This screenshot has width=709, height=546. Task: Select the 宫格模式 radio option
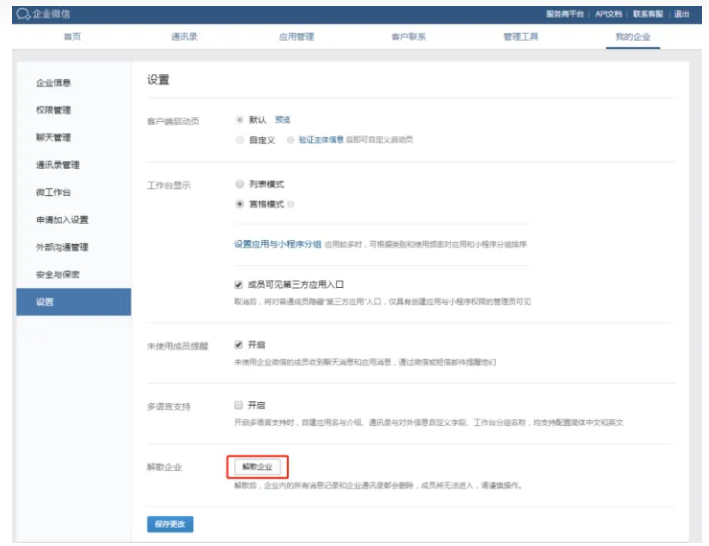point(239,203)
